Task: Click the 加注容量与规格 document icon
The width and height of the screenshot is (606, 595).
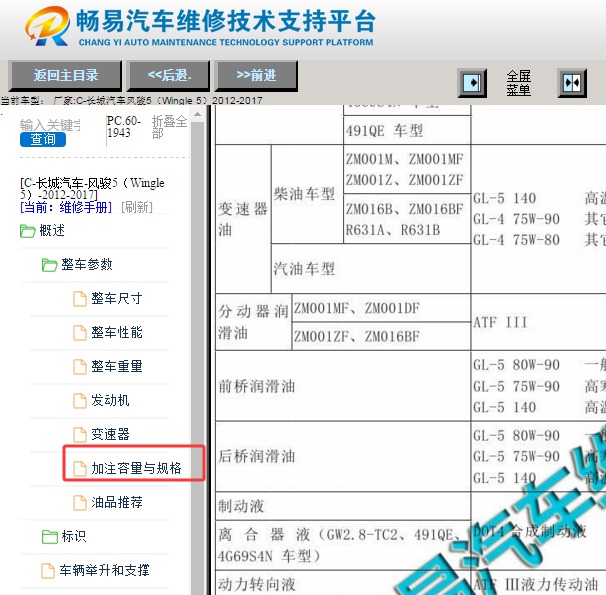Action: pos(80,469)
